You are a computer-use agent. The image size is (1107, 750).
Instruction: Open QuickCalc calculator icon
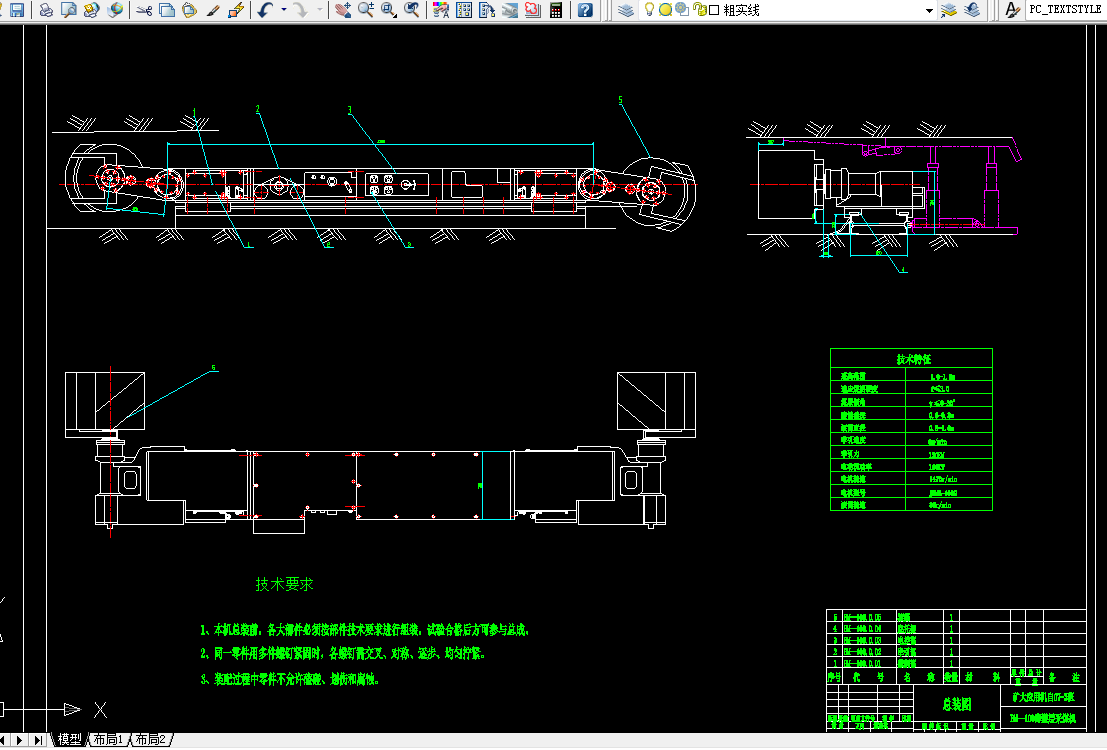coord(556,10)
